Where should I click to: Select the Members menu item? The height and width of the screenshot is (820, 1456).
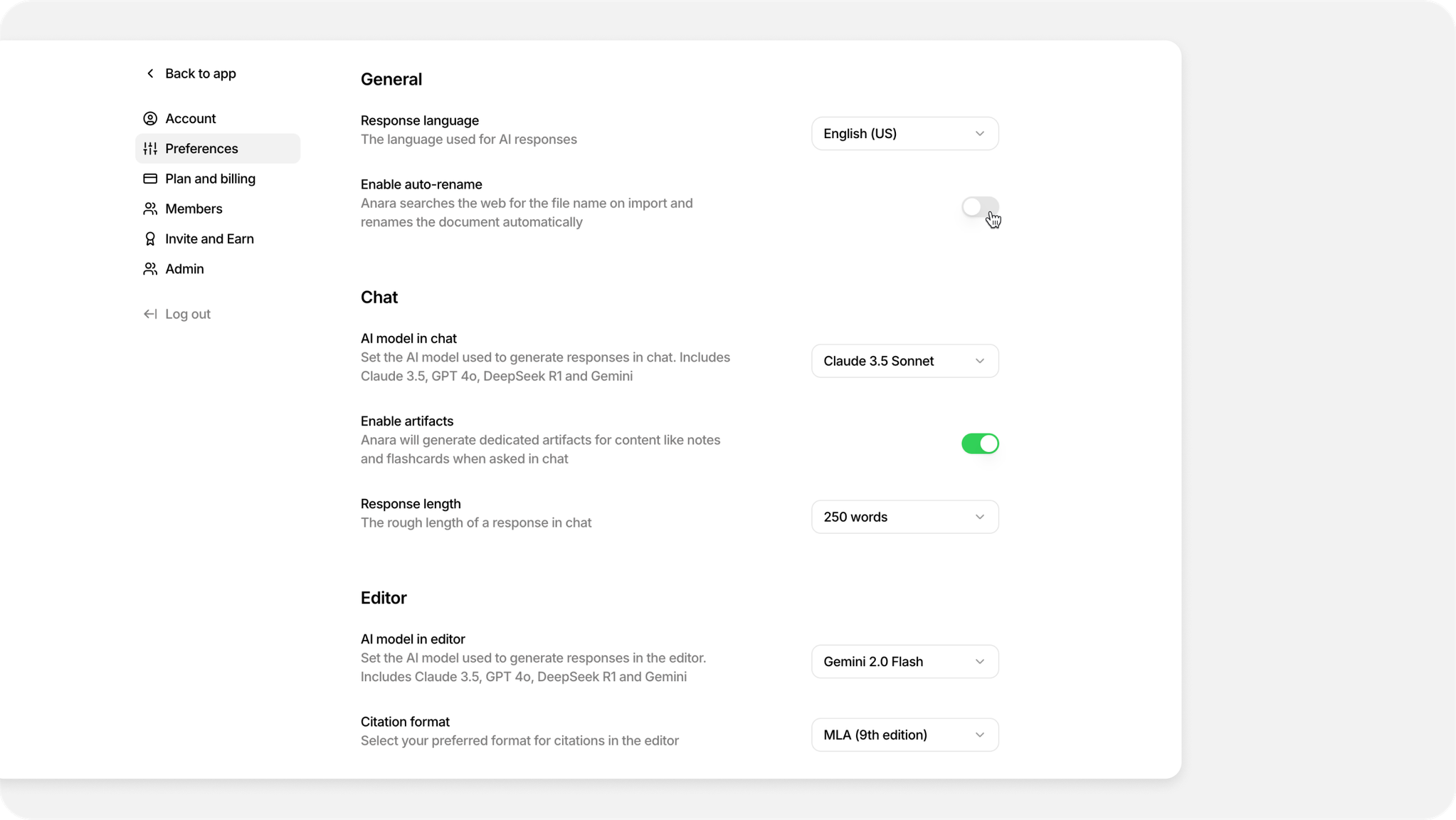point(194,208)
